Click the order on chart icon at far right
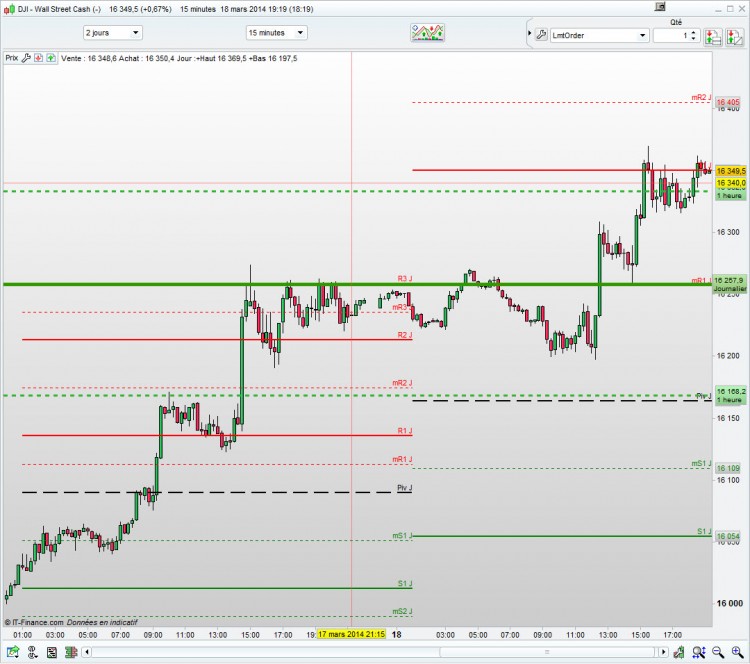 pos(735,36)
